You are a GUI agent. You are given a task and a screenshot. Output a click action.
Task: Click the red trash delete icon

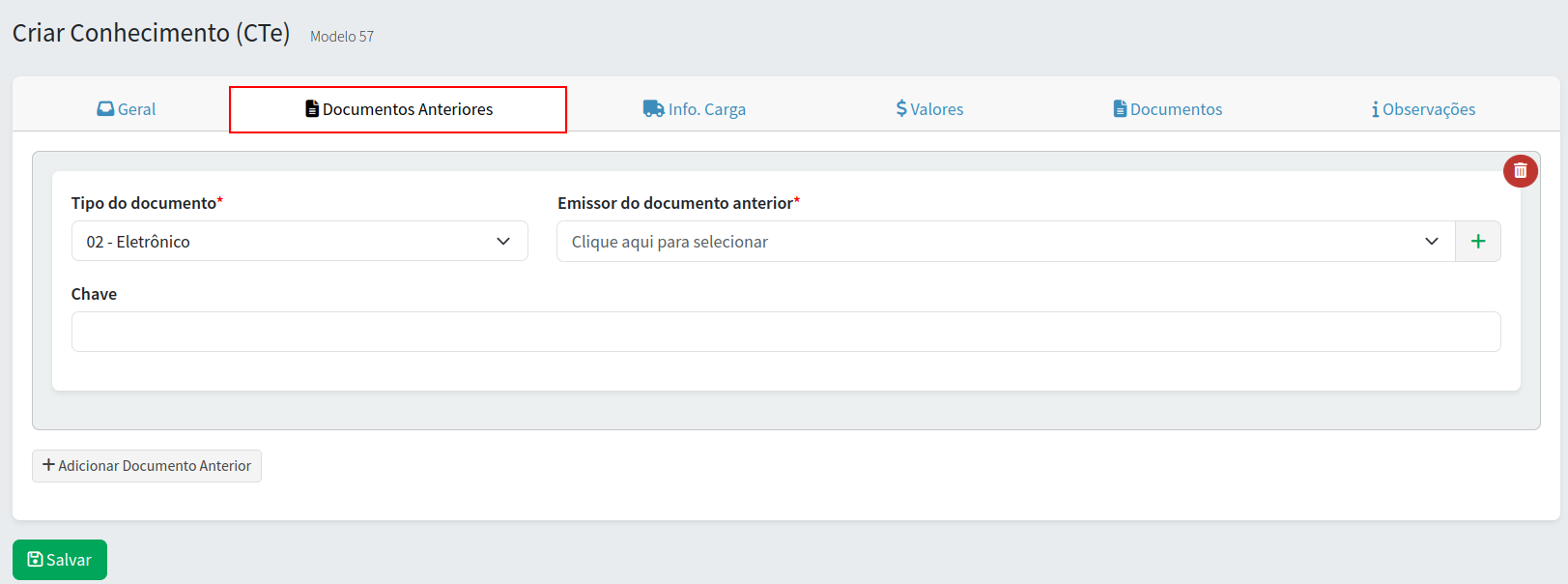click(x=1520, y=171)
